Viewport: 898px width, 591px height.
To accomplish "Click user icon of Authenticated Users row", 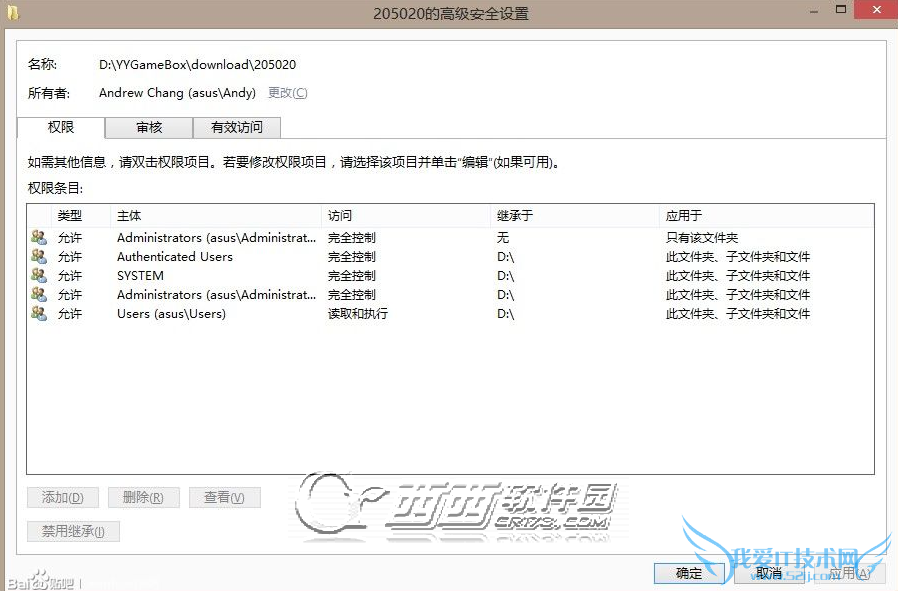I will pyautogui.click(x=39, y=256).
